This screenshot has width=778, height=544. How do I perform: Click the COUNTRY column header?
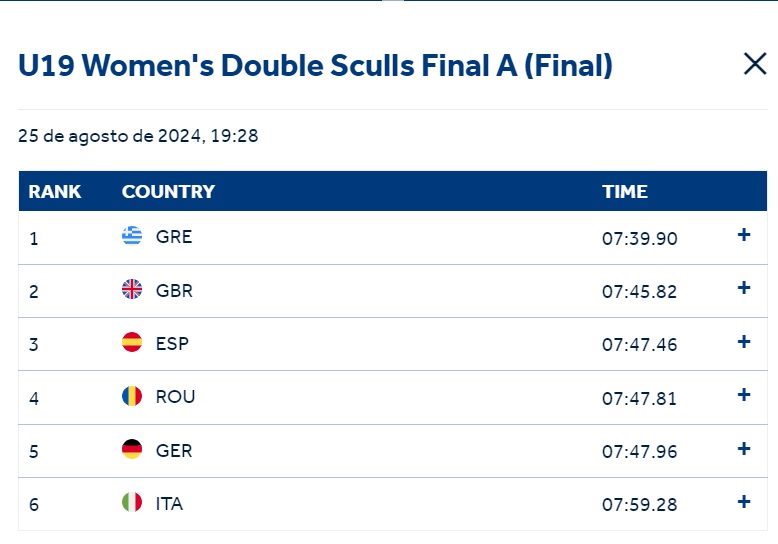click(168, 191)
